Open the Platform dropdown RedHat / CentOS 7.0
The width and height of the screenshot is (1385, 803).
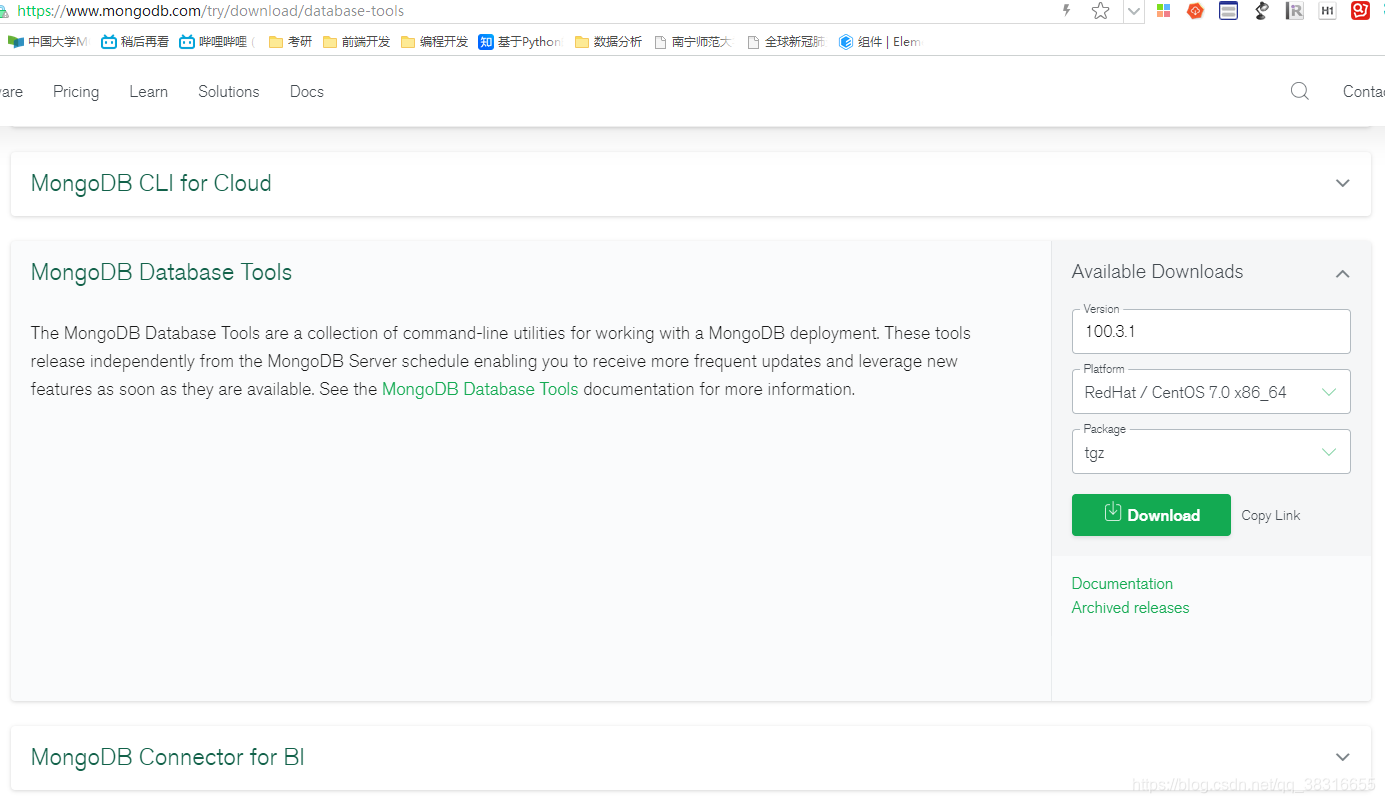pyautogui.click(x=1211, y=391)
